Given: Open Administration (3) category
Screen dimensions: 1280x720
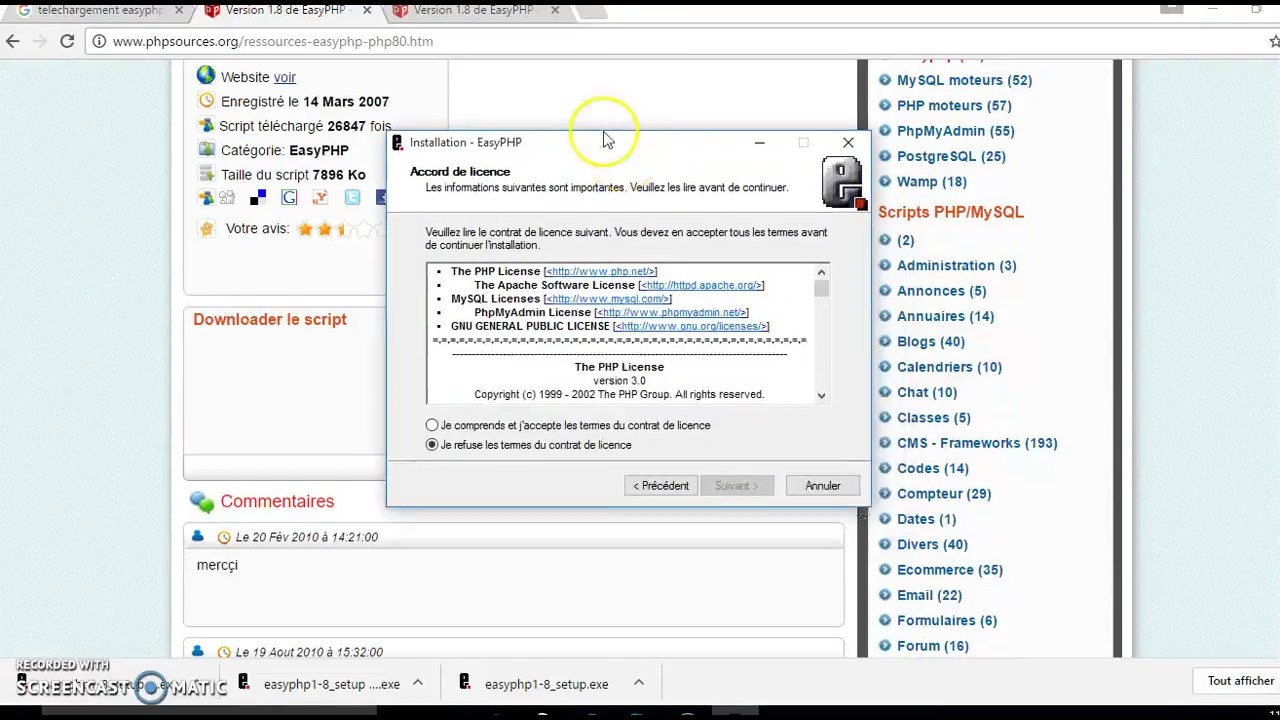Looking at the screenshot, I should [x=956, y=265].
